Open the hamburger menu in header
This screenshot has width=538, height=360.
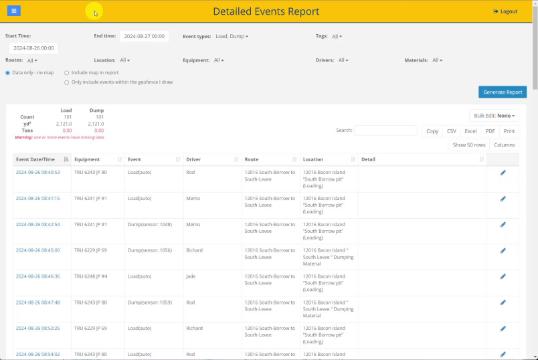(x=14, y=11)
